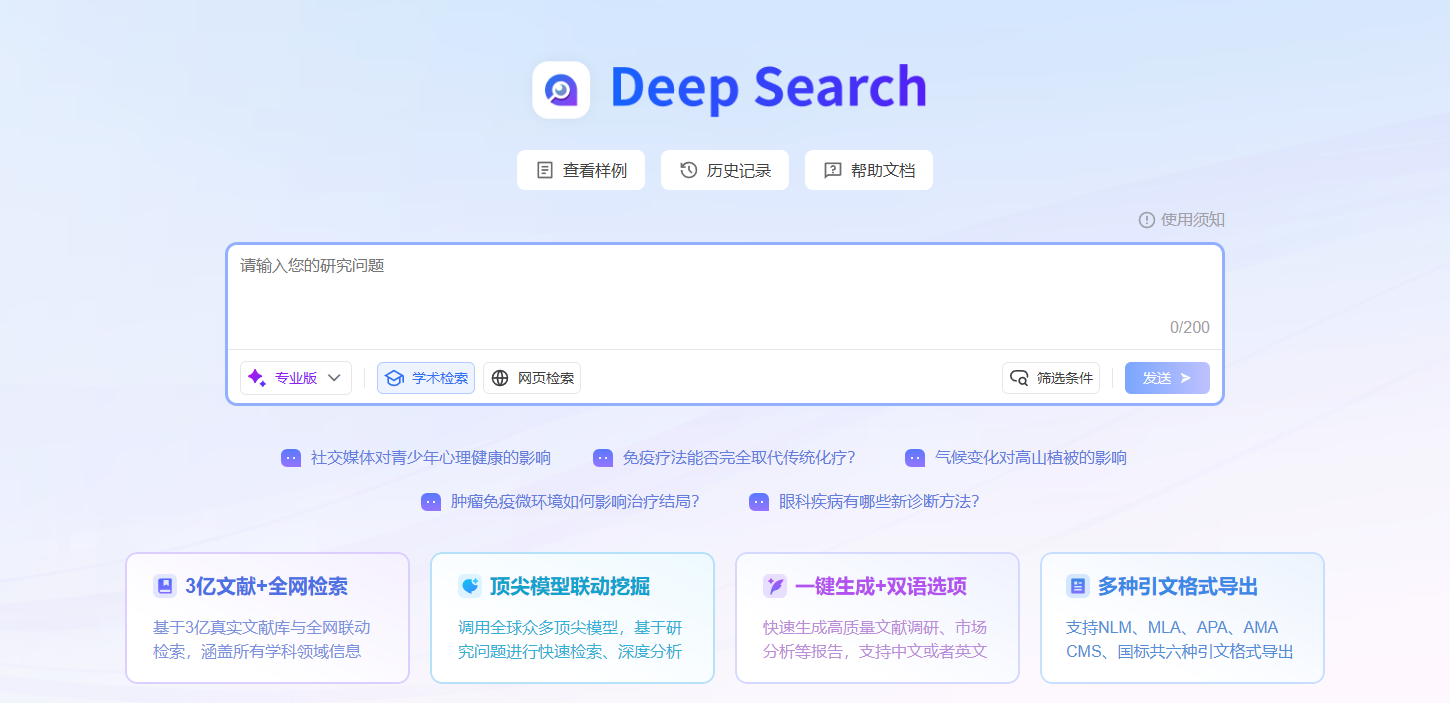
Task: Click document icon in 查看样例 button
Action: pyautogui.click(x=545, y=170)
